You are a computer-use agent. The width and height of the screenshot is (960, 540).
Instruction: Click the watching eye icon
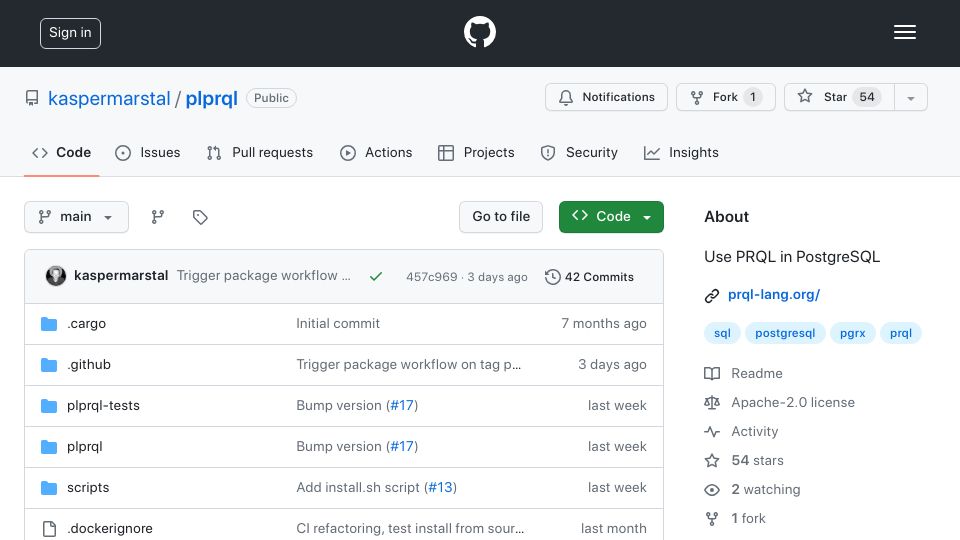click(x=712, y=490)
